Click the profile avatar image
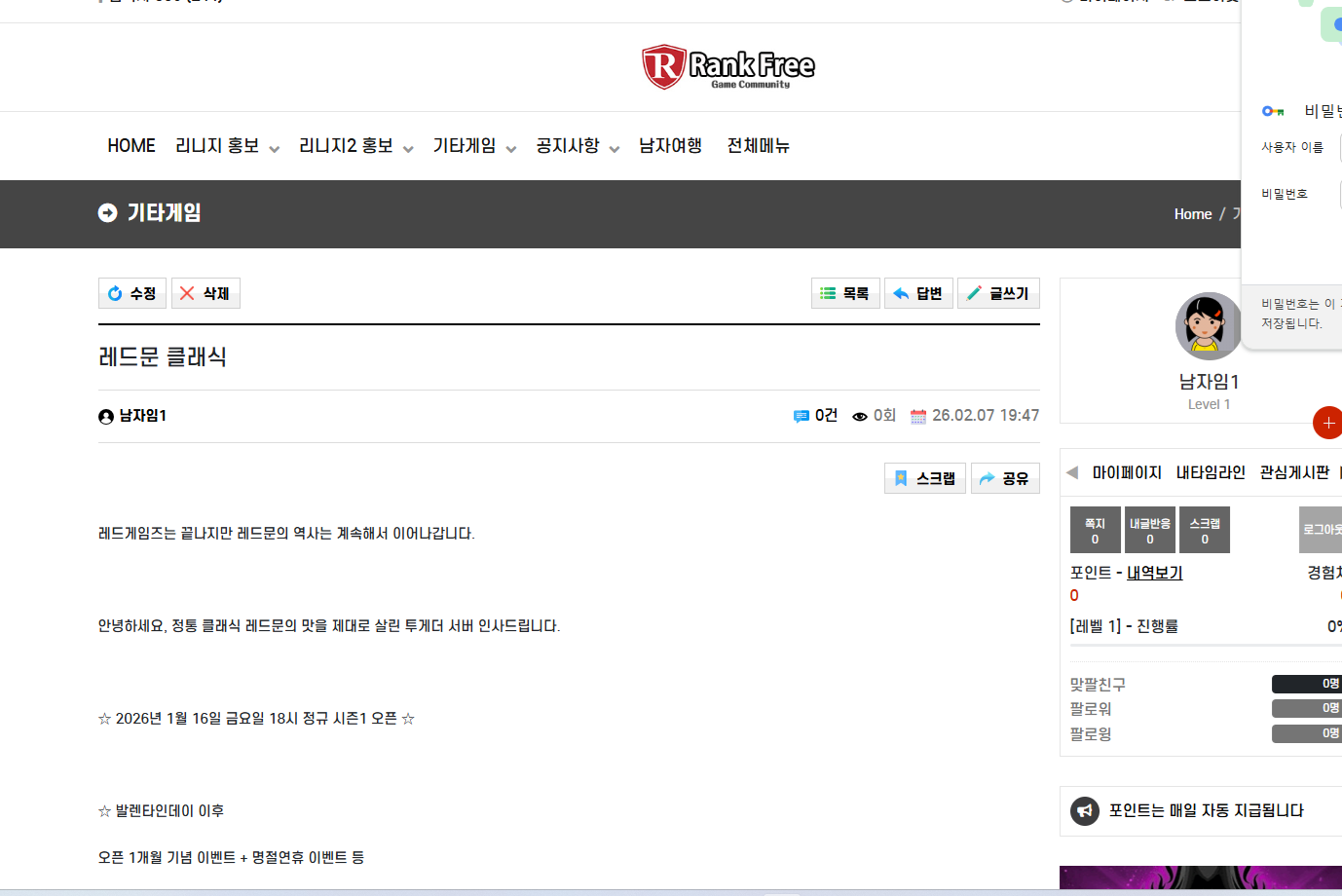 [1208, 326]
